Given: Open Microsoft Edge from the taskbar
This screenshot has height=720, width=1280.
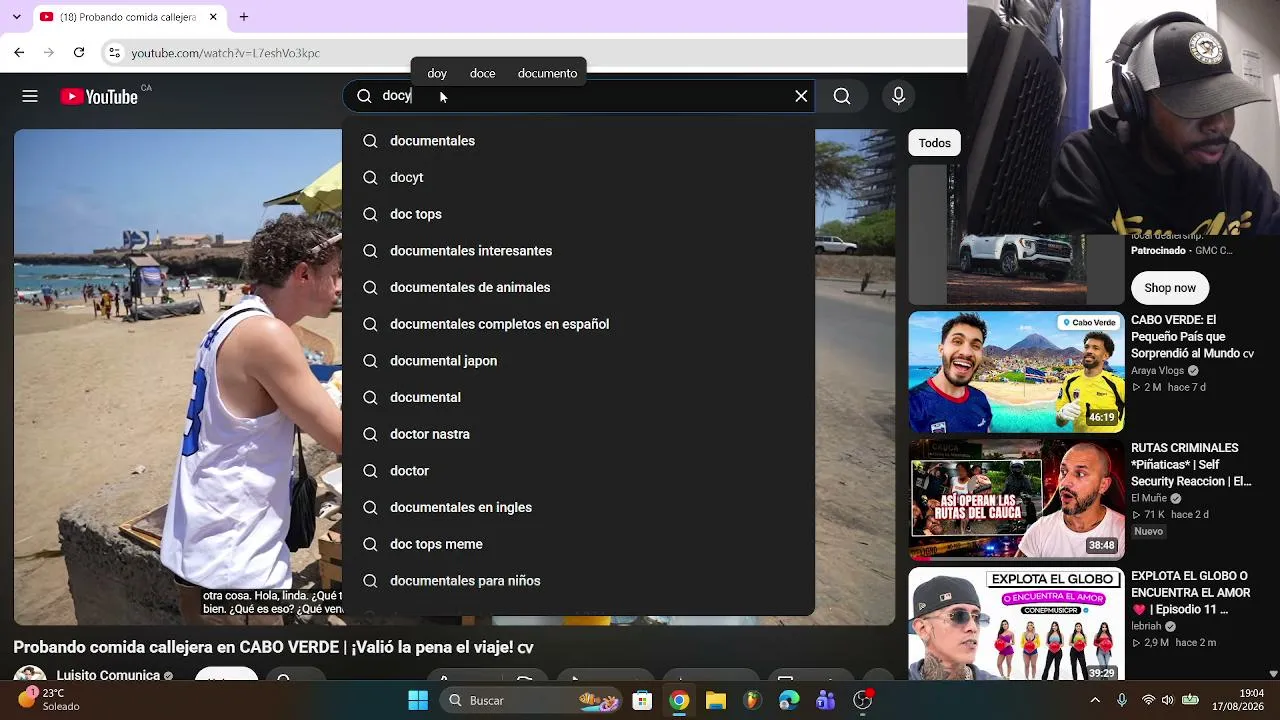Looking at the screenshot, I should click(789, 700).
